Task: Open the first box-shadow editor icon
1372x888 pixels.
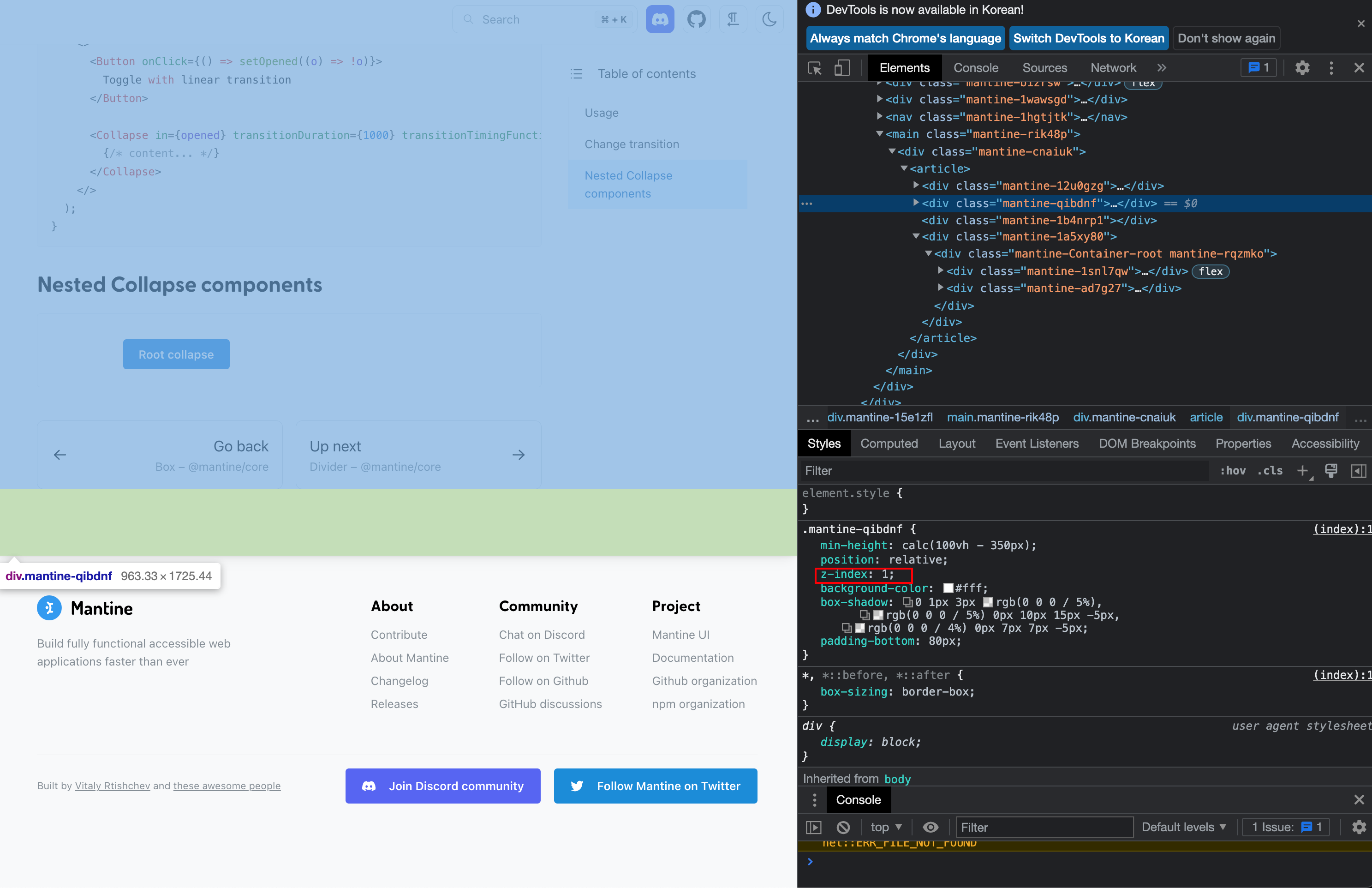Action: (x=907, y=603)
